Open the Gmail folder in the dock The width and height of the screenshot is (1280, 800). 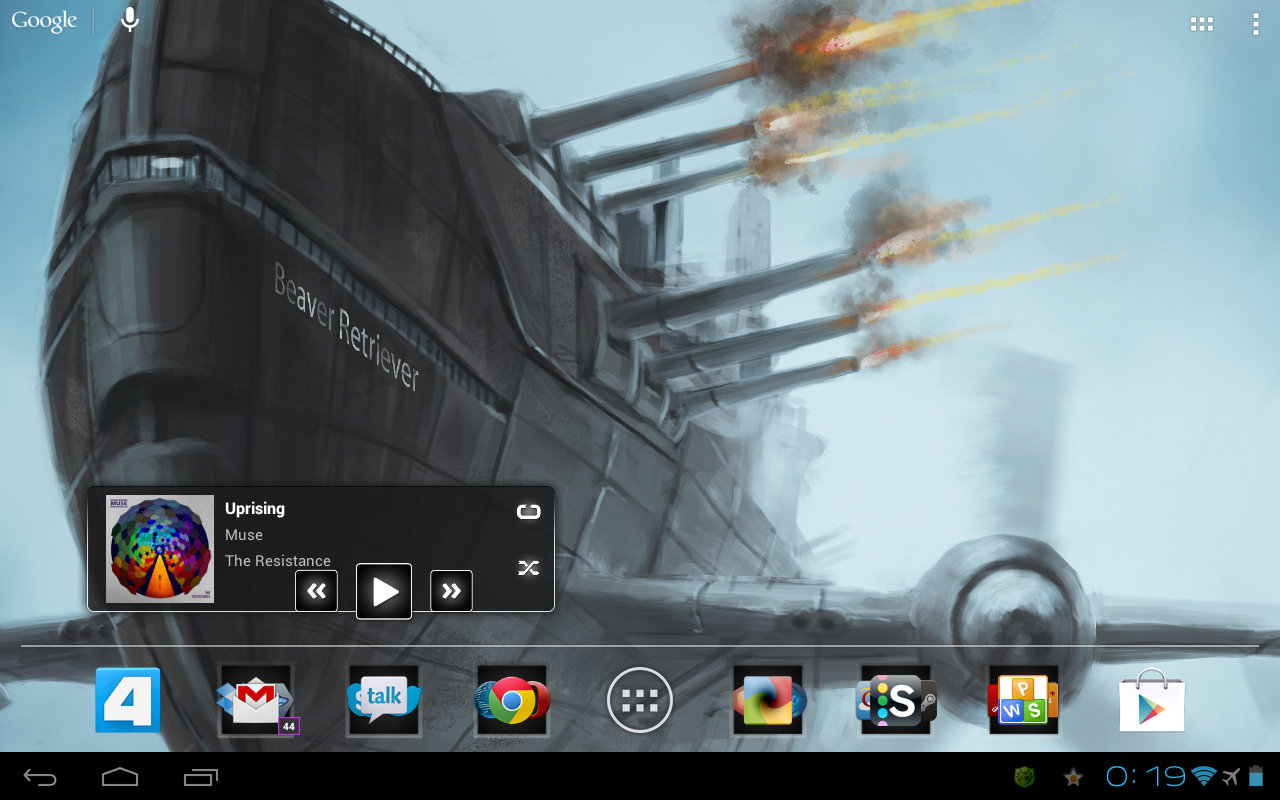point(256,700)
